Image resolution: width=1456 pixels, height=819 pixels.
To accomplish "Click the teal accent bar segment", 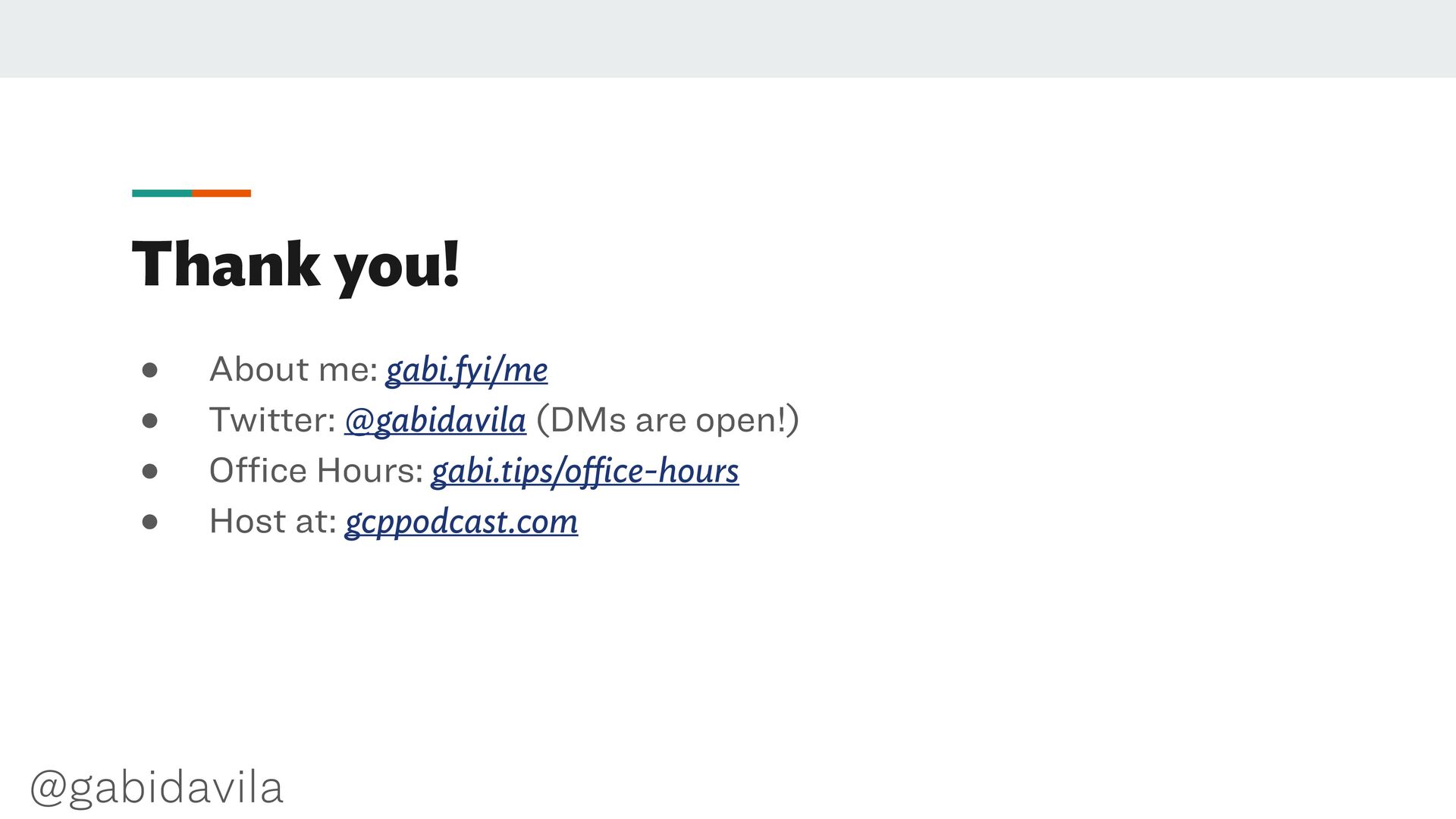I will click(162, 193).
